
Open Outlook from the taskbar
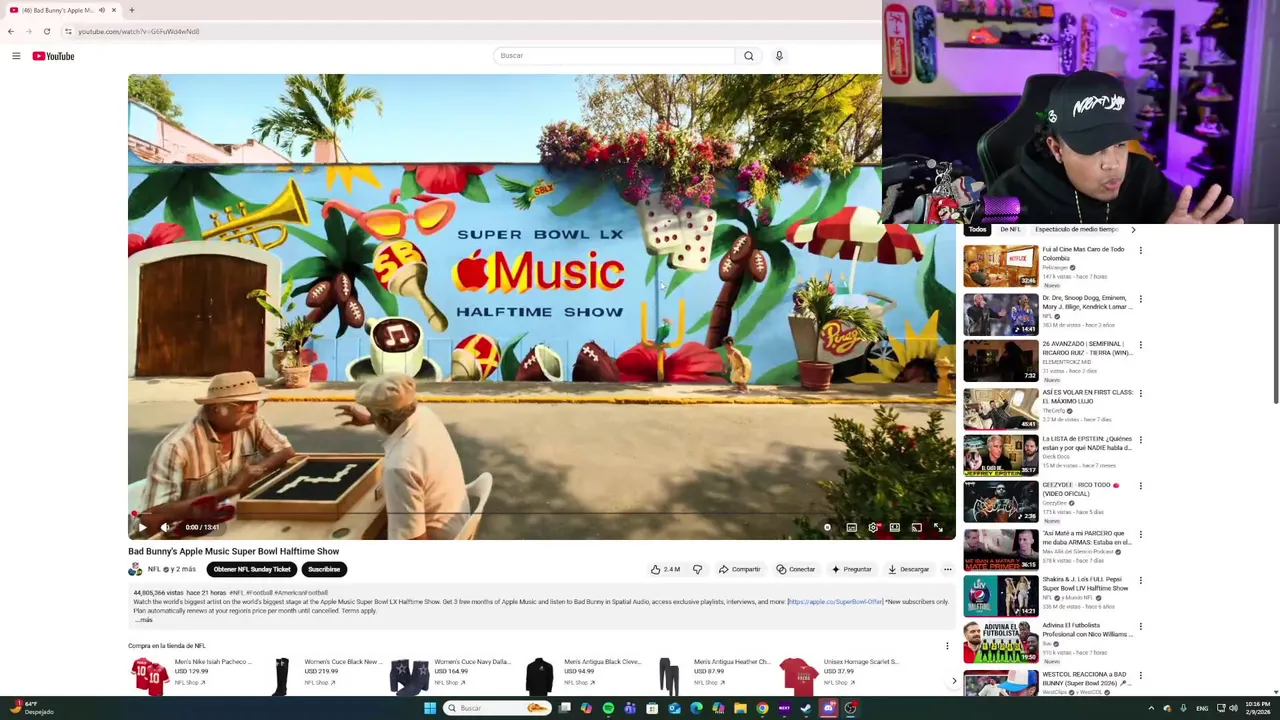tap(674, 708)
